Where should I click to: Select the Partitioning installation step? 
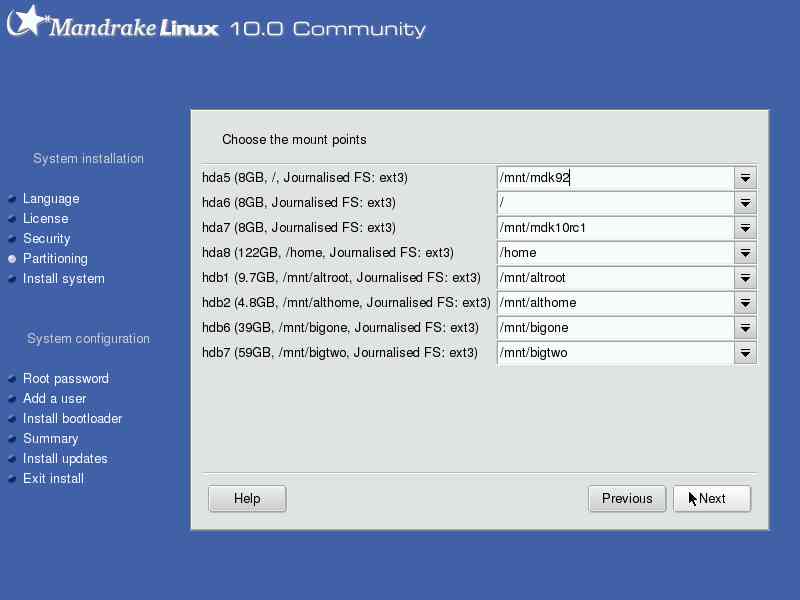(55, 259)
